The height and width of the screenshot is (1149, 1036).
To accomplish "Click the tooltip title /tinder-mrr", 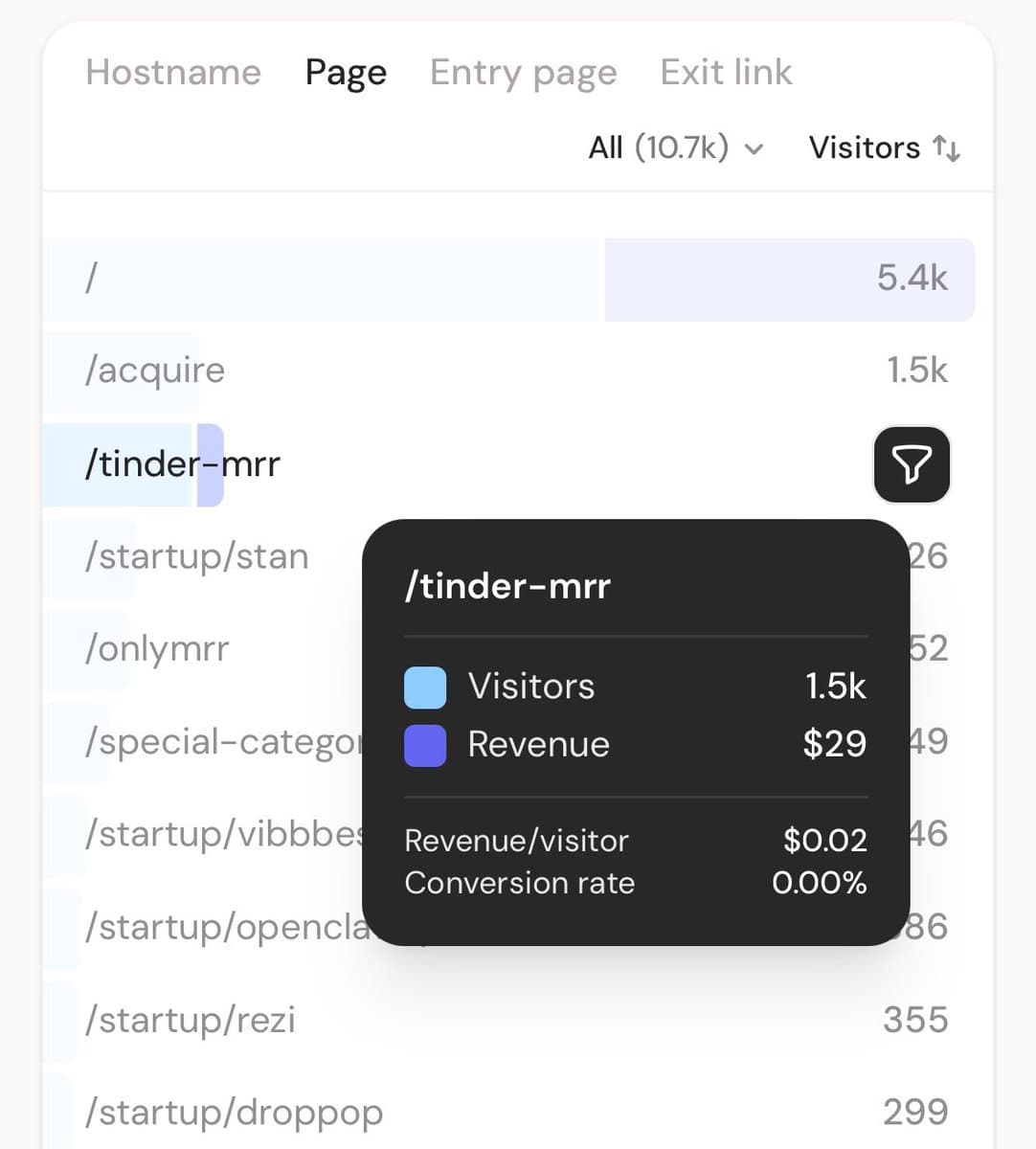I will click(507, 585).
